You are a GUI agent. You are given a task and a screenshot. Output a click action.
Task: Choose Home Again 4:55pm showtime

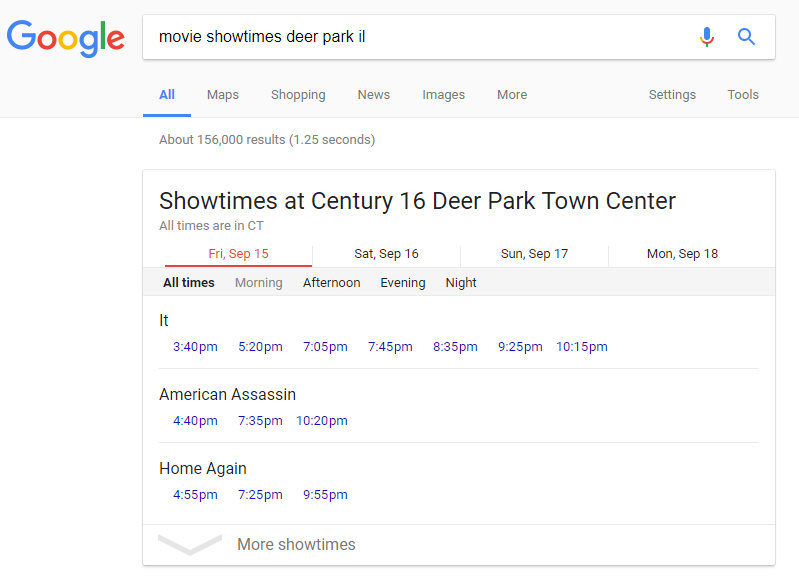tap(195, 495)
